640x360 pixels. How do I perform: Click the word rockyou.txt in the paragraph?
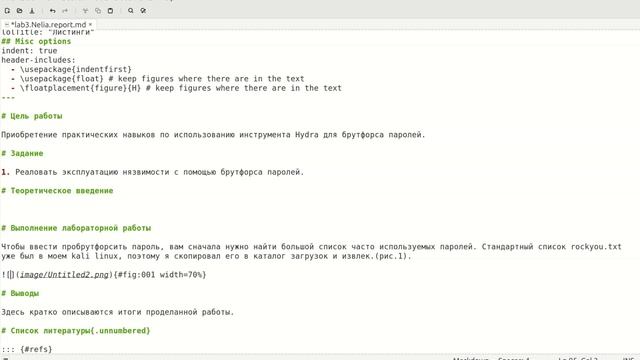[x=596, y=247]
